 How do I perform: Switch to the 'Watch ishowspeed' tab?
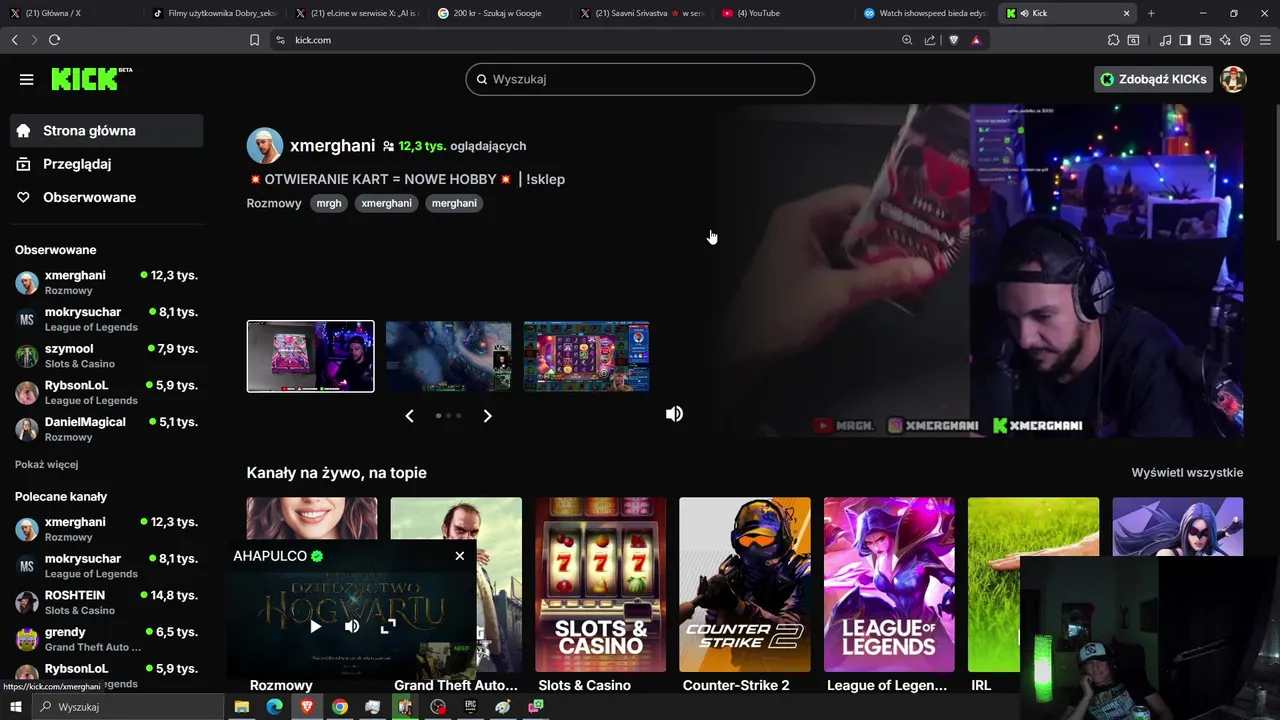point(928,13)
